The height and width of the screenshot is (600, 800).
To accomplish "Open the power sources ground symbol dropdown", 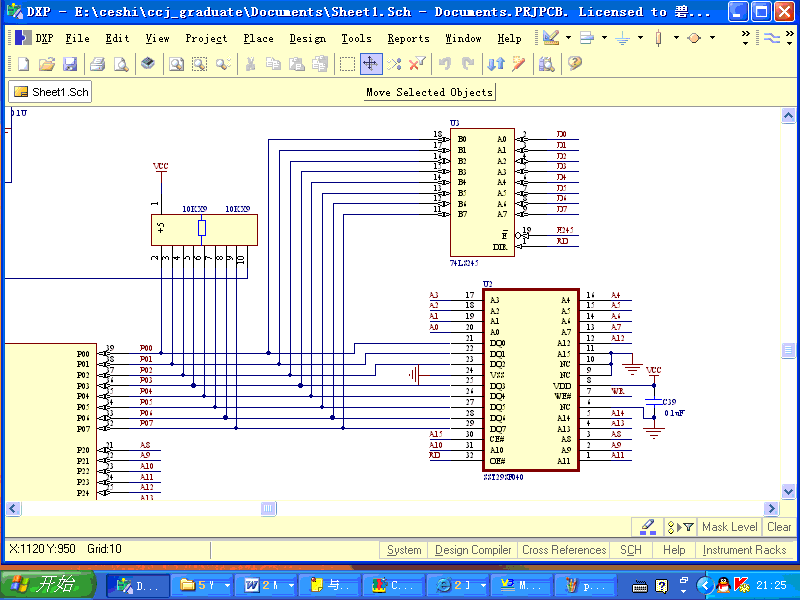I will (640, 38).
